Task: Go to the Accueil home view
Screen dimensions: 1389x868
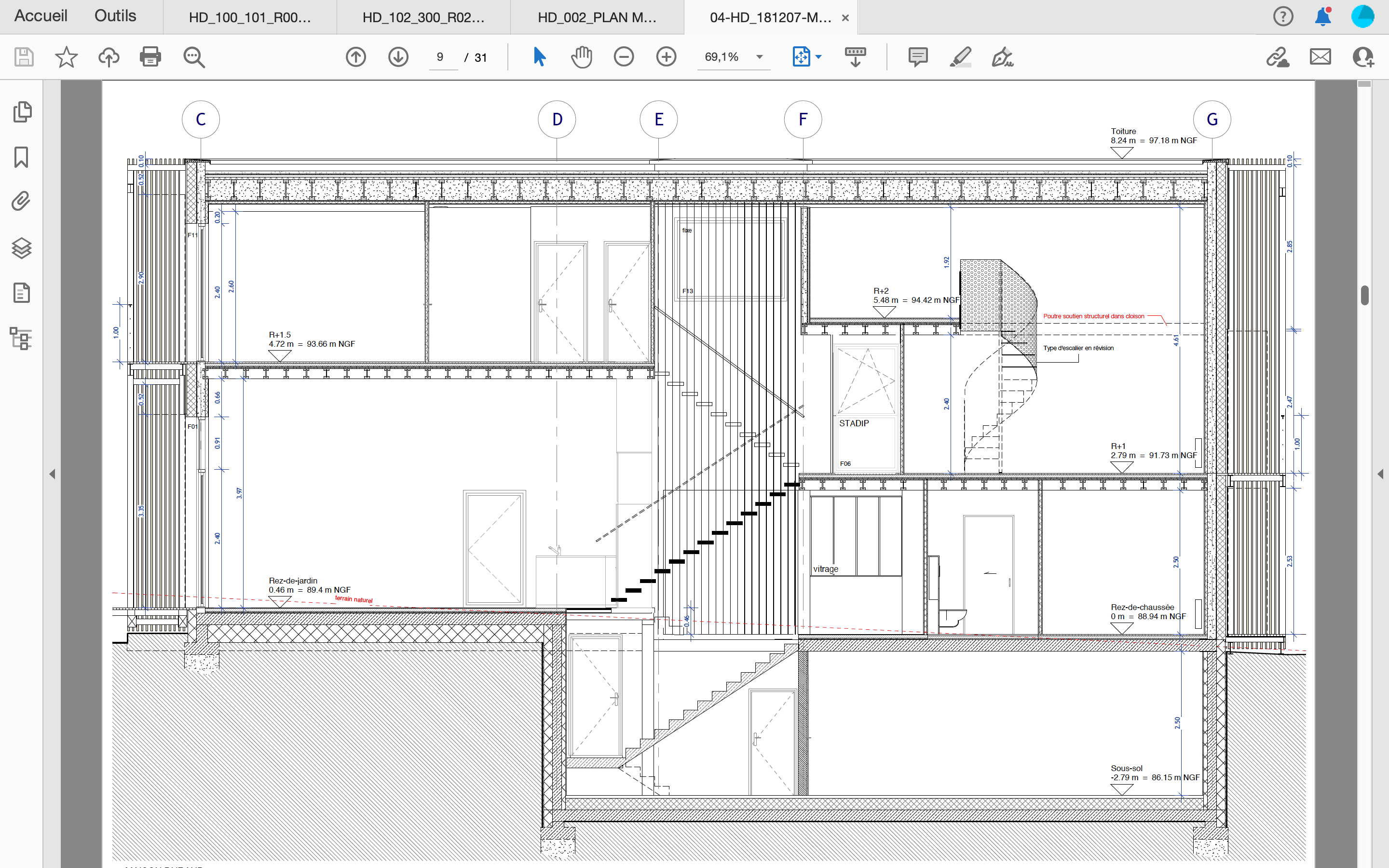Action: coord(40,16)
